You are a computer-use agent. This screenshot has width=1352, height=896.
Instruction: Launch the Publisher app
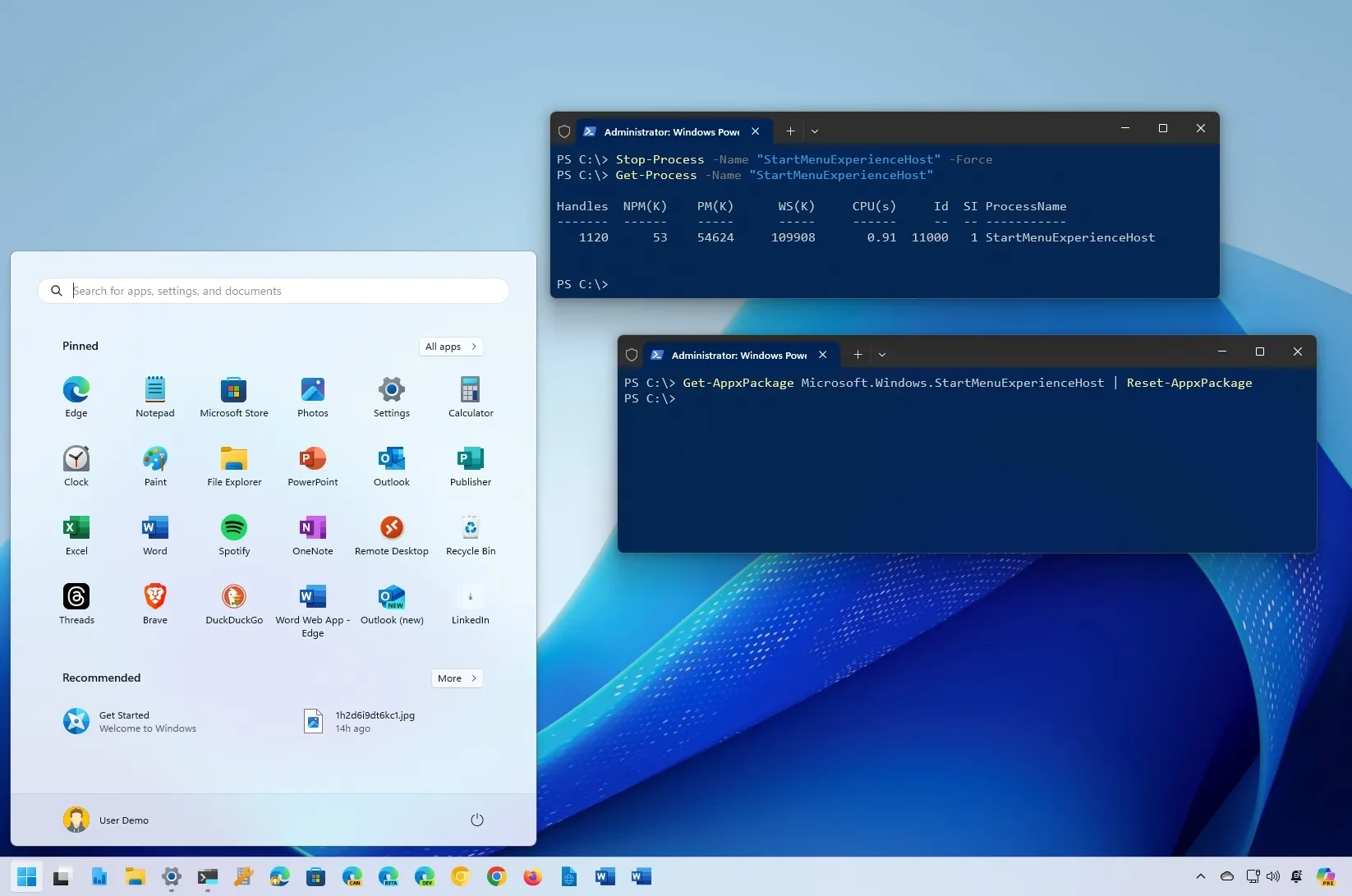tap(471, 466)
